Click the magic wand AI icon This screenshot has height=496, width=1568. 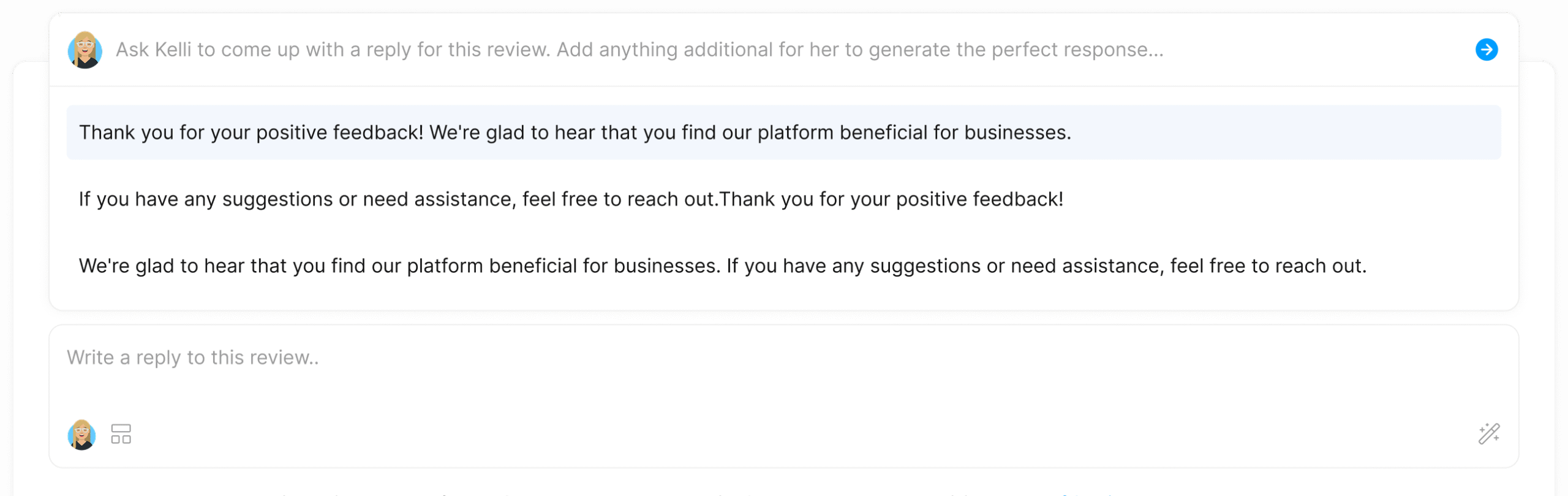(1488, 434)
